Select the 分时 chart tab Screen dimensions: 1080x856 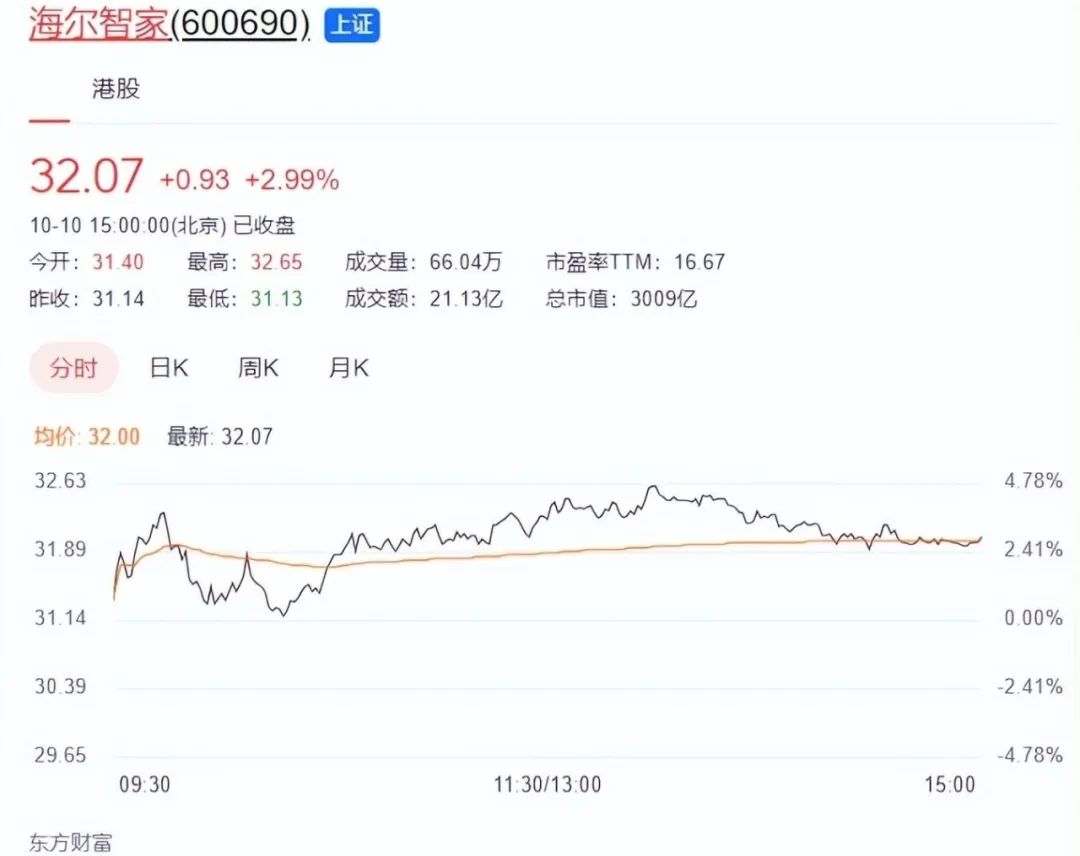coord(74,368)
